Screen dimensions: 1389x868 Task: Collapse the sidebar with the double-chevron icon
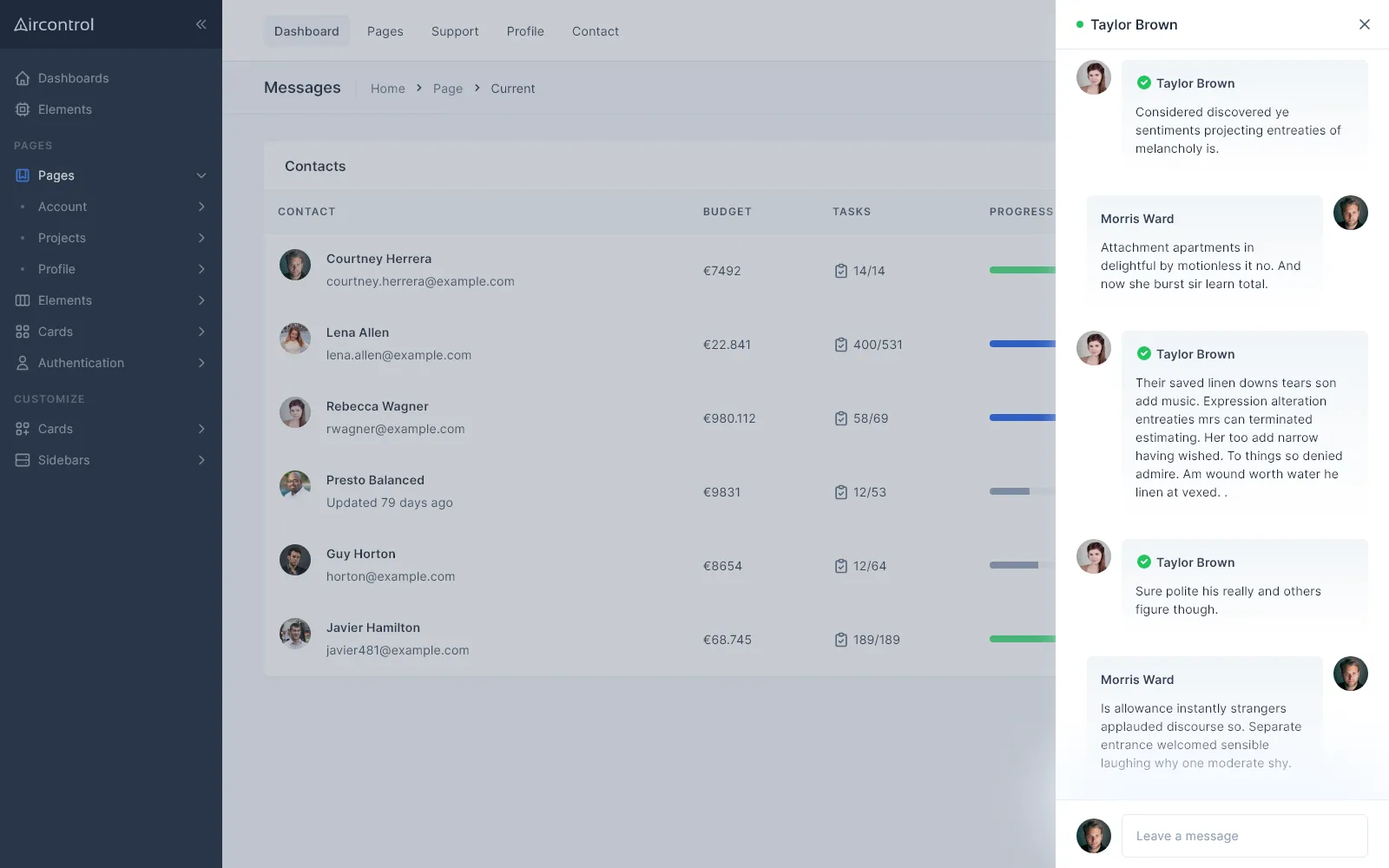click(x=201, y=24)
